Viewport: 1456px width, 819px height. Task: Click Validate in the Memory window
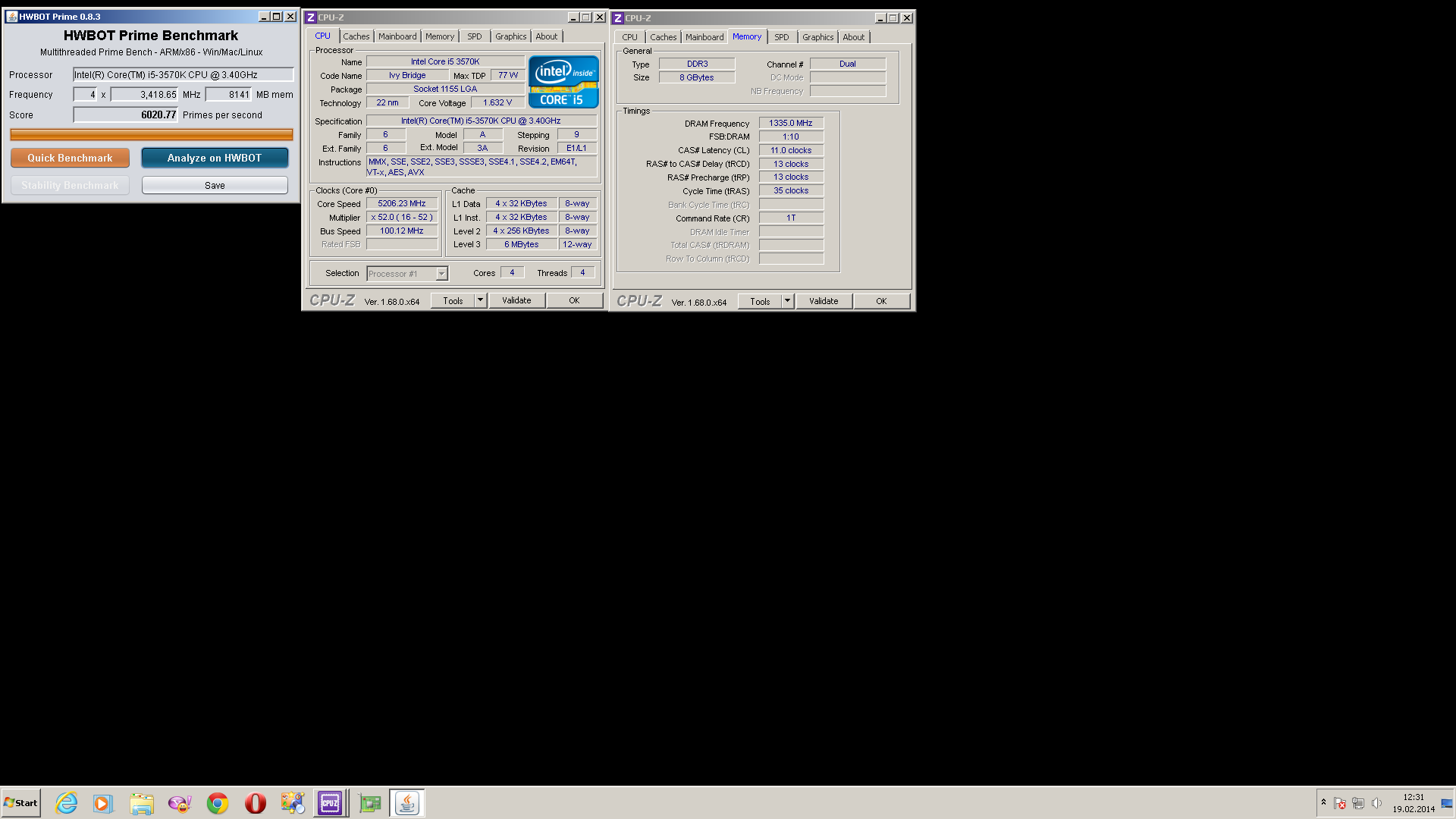[x=824, y=301]
